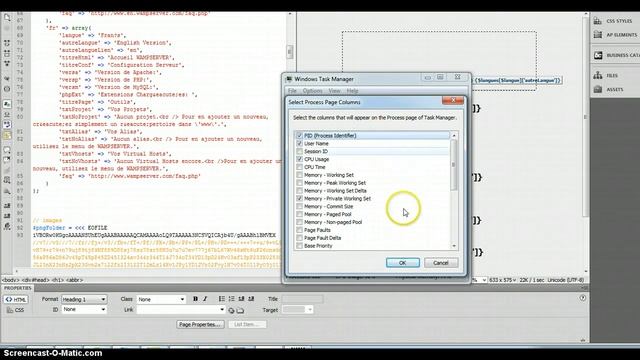Viewport: 640px width, 360px height.
Task: Toggle the Line Numbers coding toolbar icon
Action: [7, 104]
